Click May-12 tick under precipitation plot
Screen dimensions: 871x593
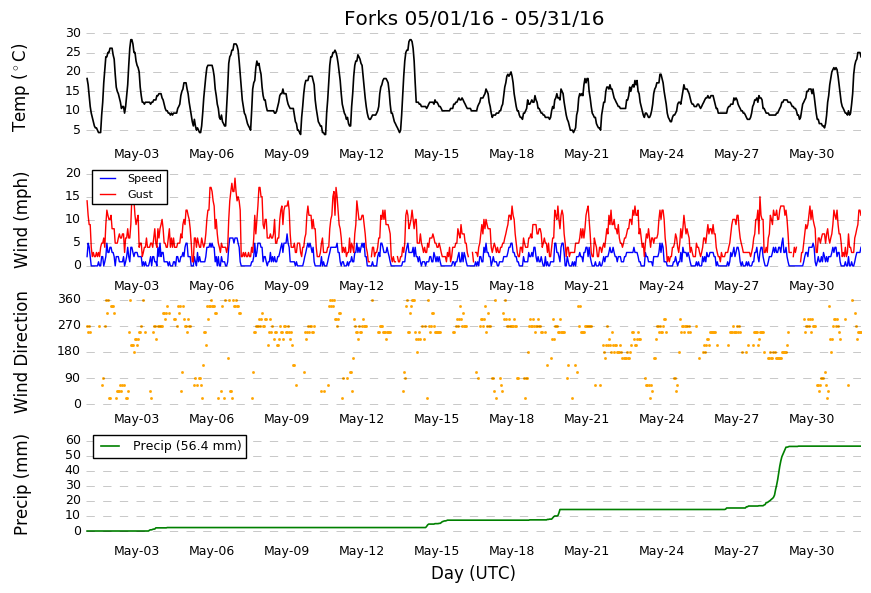pyautogui.click(x=361, y=551)
